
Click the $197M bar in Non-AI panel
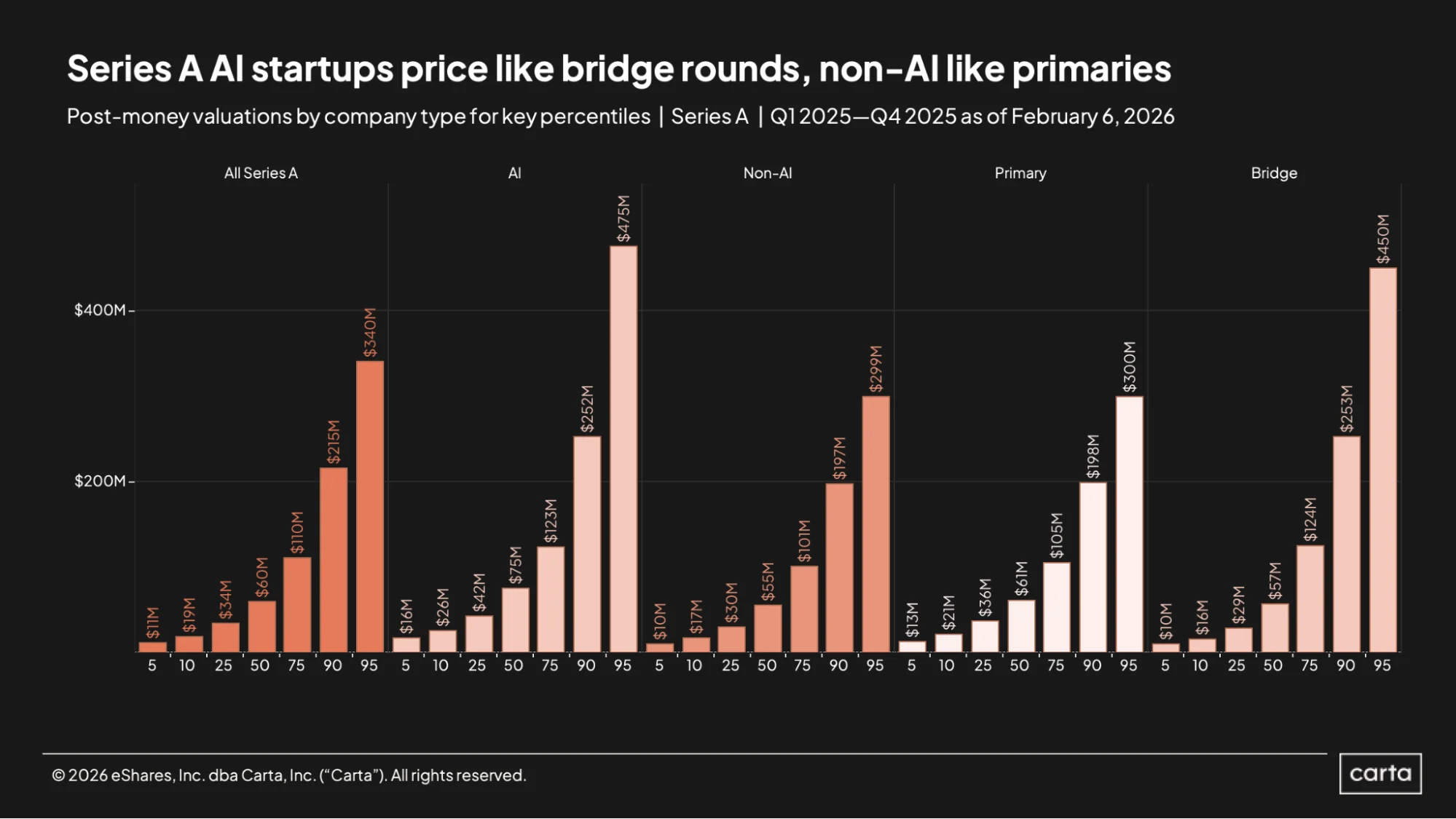pos(840,568)
